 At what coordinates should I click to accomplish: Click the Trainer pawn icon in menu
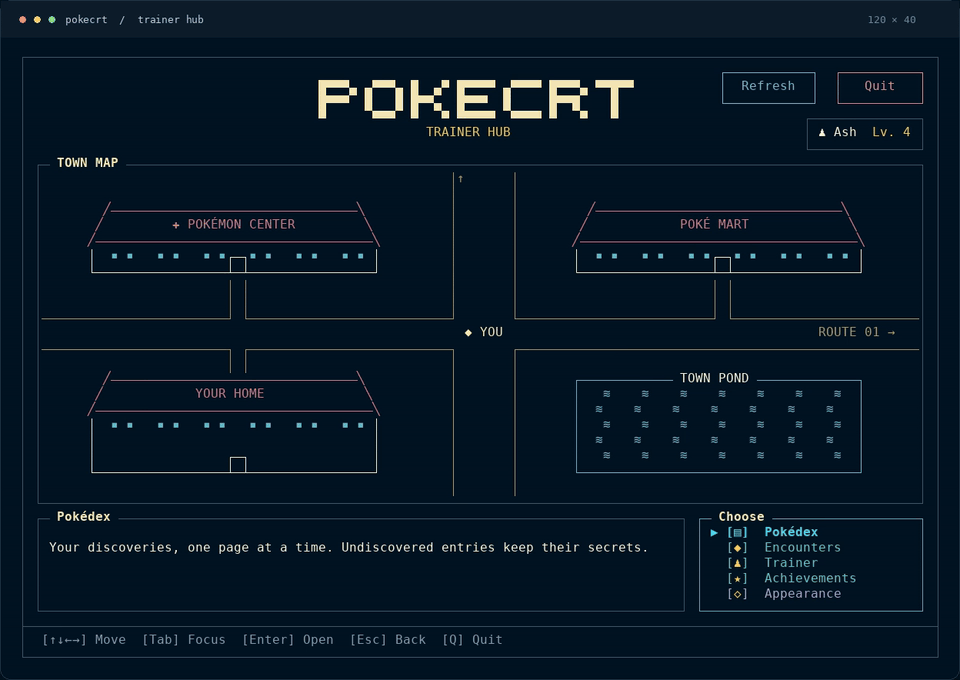[x=737, y=563]
